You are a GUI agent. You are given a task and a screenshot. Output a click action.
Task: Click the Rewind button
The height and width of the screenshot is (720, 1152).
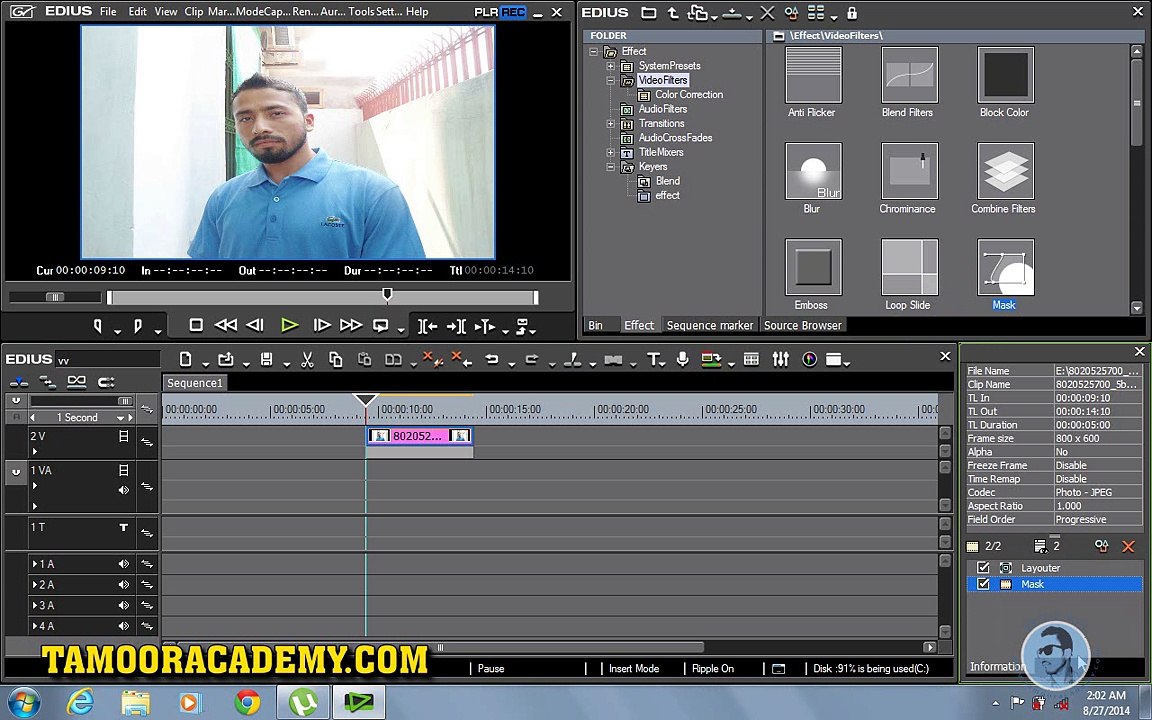[226, 325]
